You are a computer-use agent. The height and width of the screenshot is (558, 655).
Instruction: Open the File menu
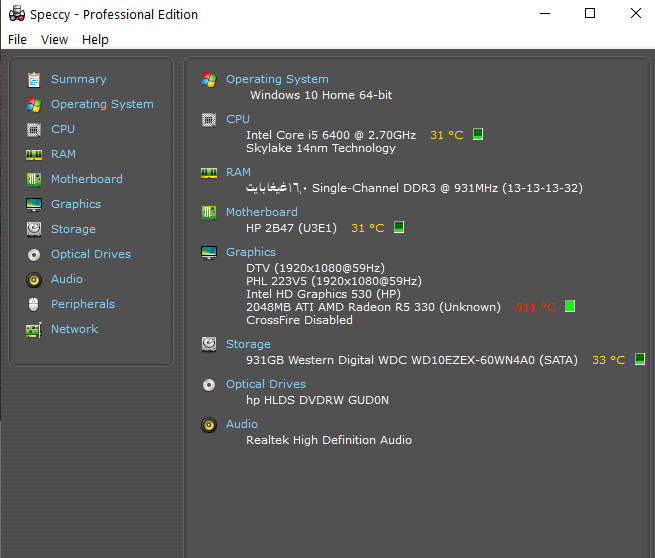click(x=17, y=39)
